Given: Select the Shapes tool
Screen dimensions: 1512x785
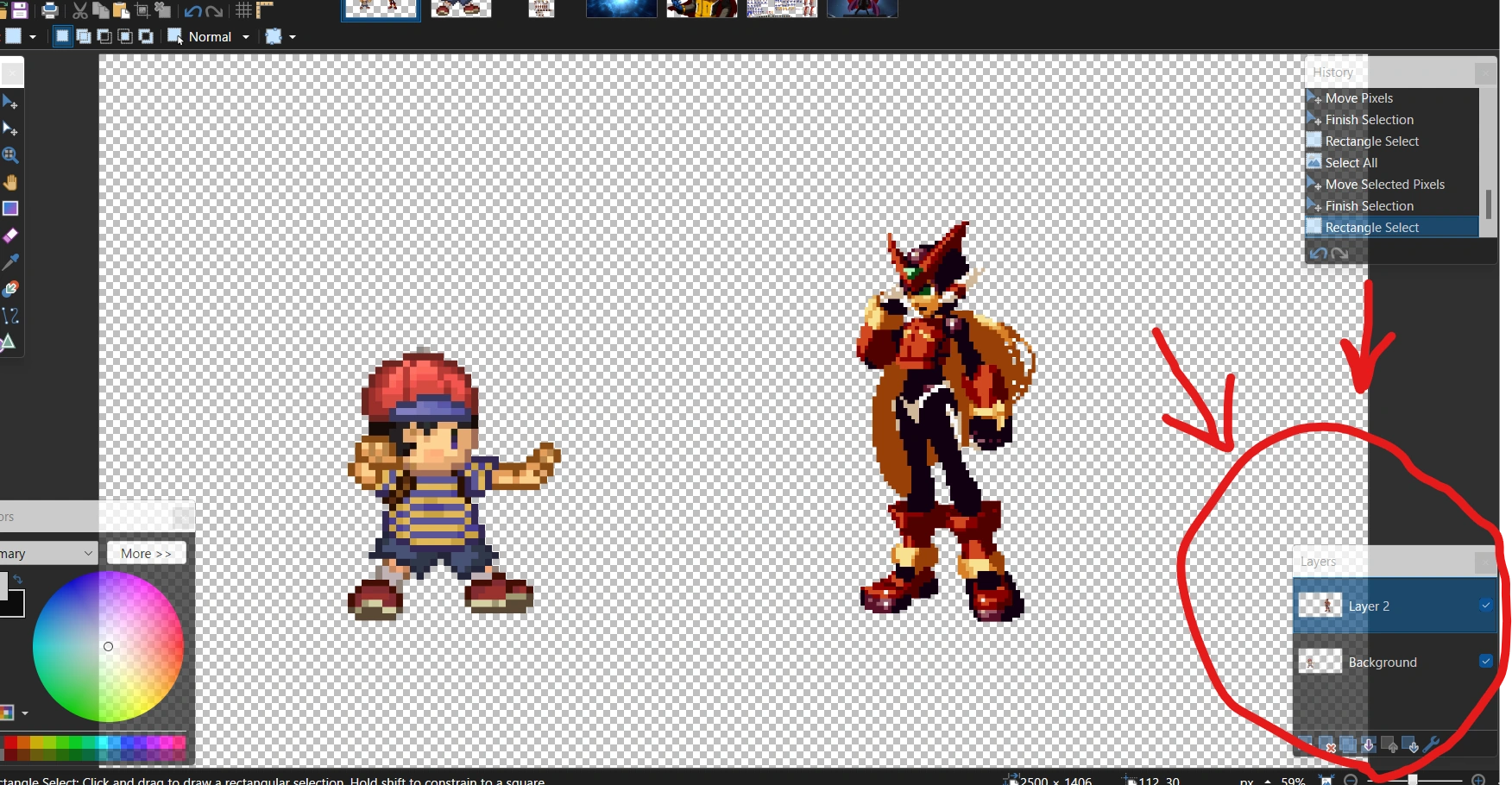Looking at the screenshot, I should click(x=9, y=342).
